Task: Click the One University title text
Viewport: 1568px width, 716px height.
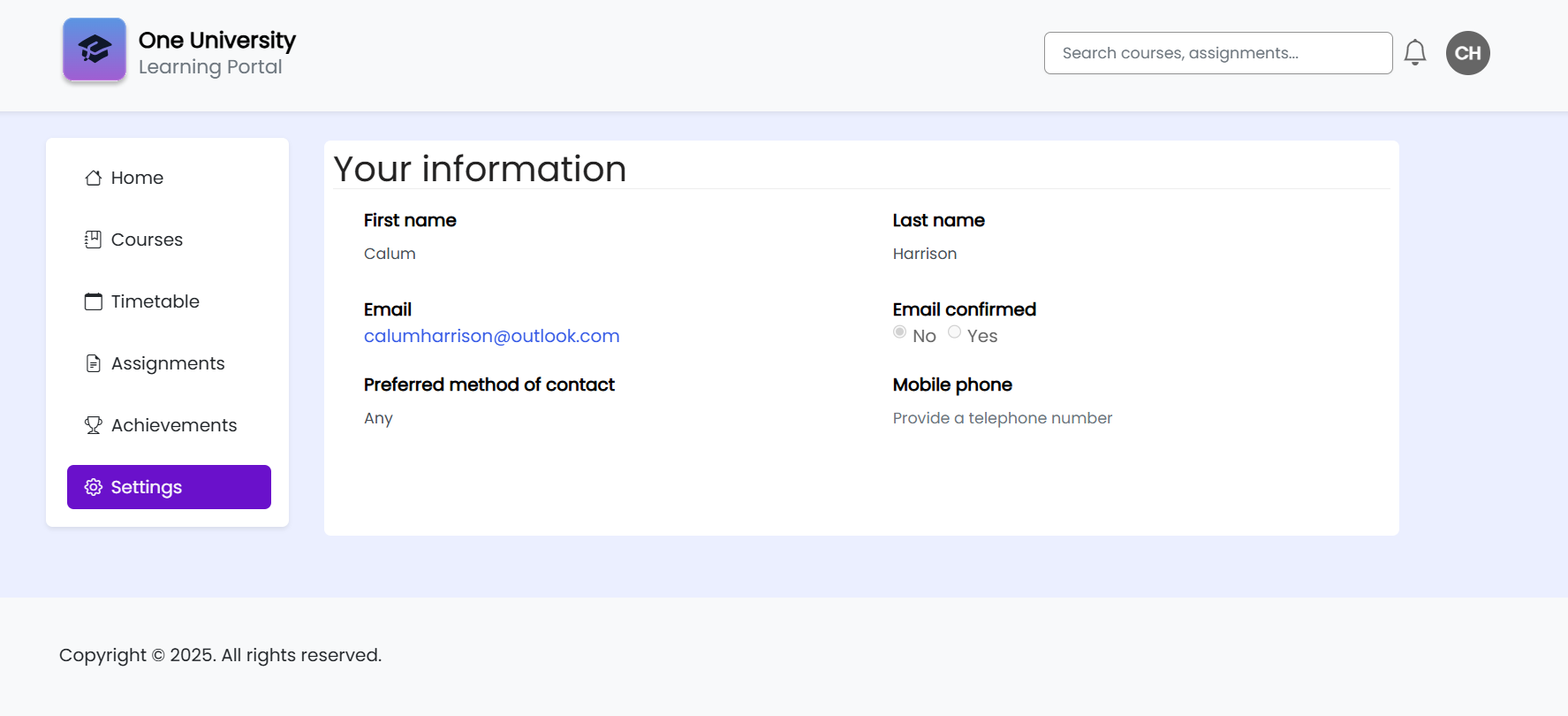Action: pyautogui.click(x=217, y=41)
